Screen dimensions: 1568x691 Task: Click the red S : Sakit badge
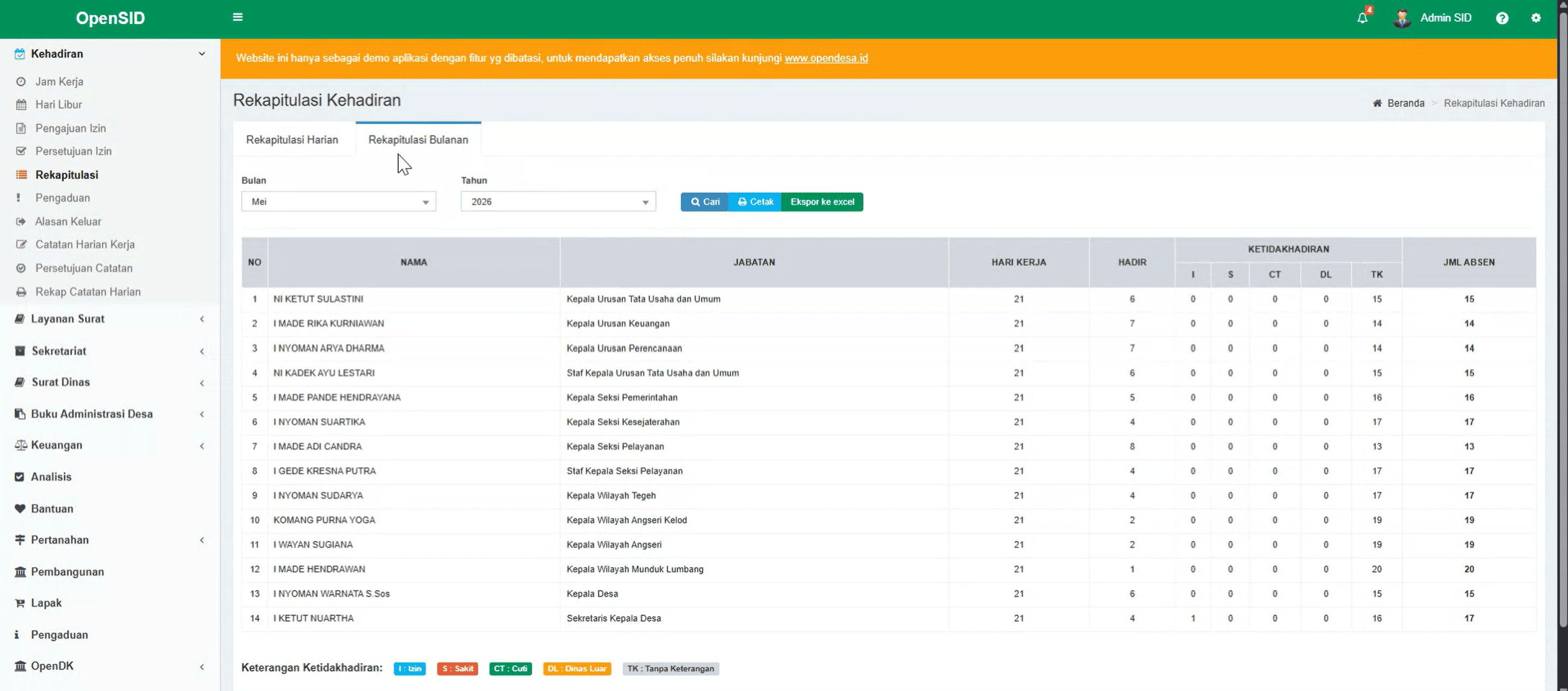click(x=457, y=669)
